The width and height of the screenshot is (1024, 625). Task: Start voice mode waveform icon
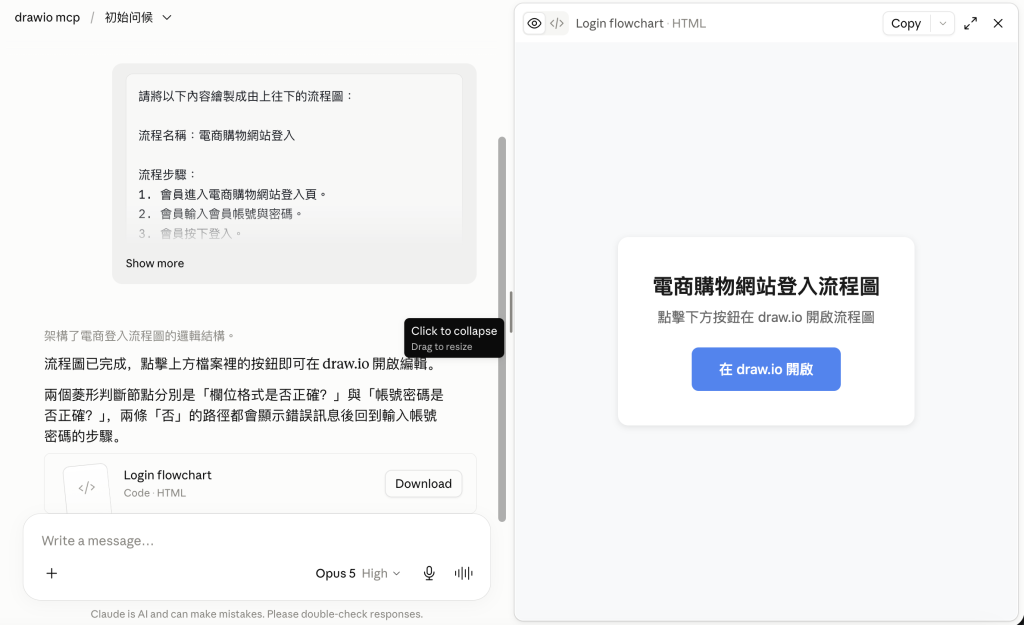pyautogui.click(x=463, y=573)
